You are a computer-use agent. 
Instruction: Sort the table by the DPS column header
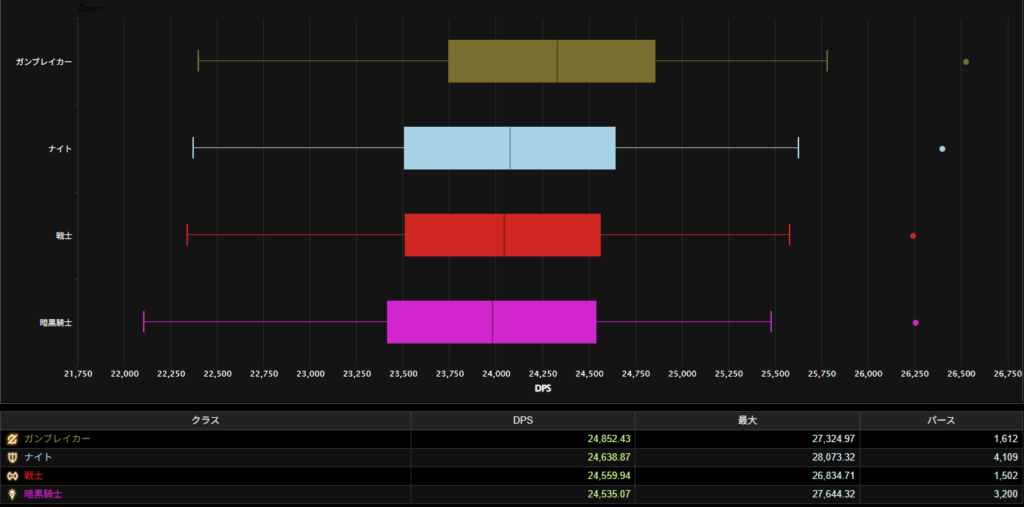[522, 420]
